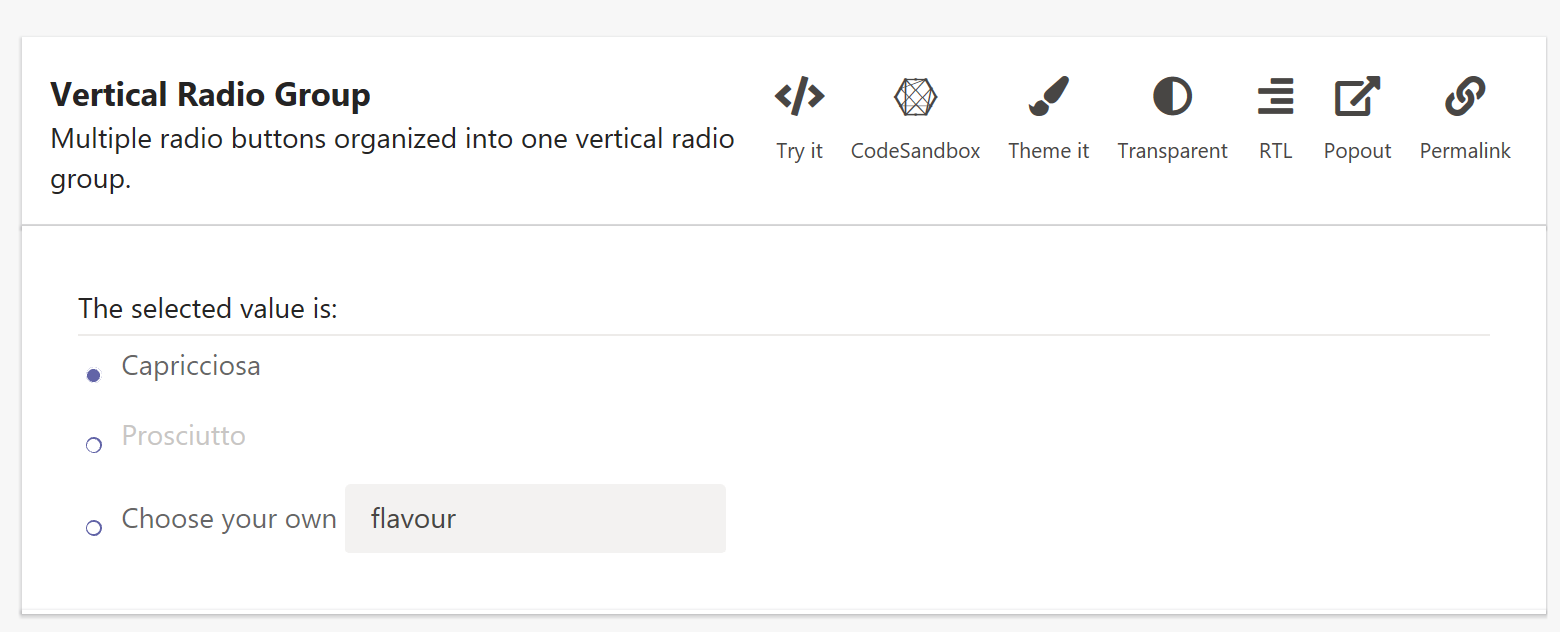Select the Theme it brush icon

tap(1047, 96)
